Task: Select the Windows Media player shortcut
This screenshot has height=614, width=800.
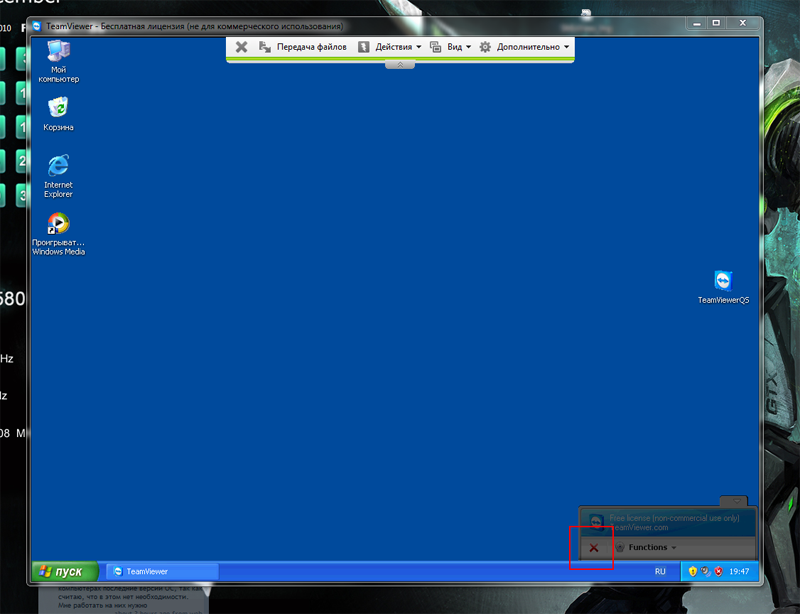Action: (58, 234)
